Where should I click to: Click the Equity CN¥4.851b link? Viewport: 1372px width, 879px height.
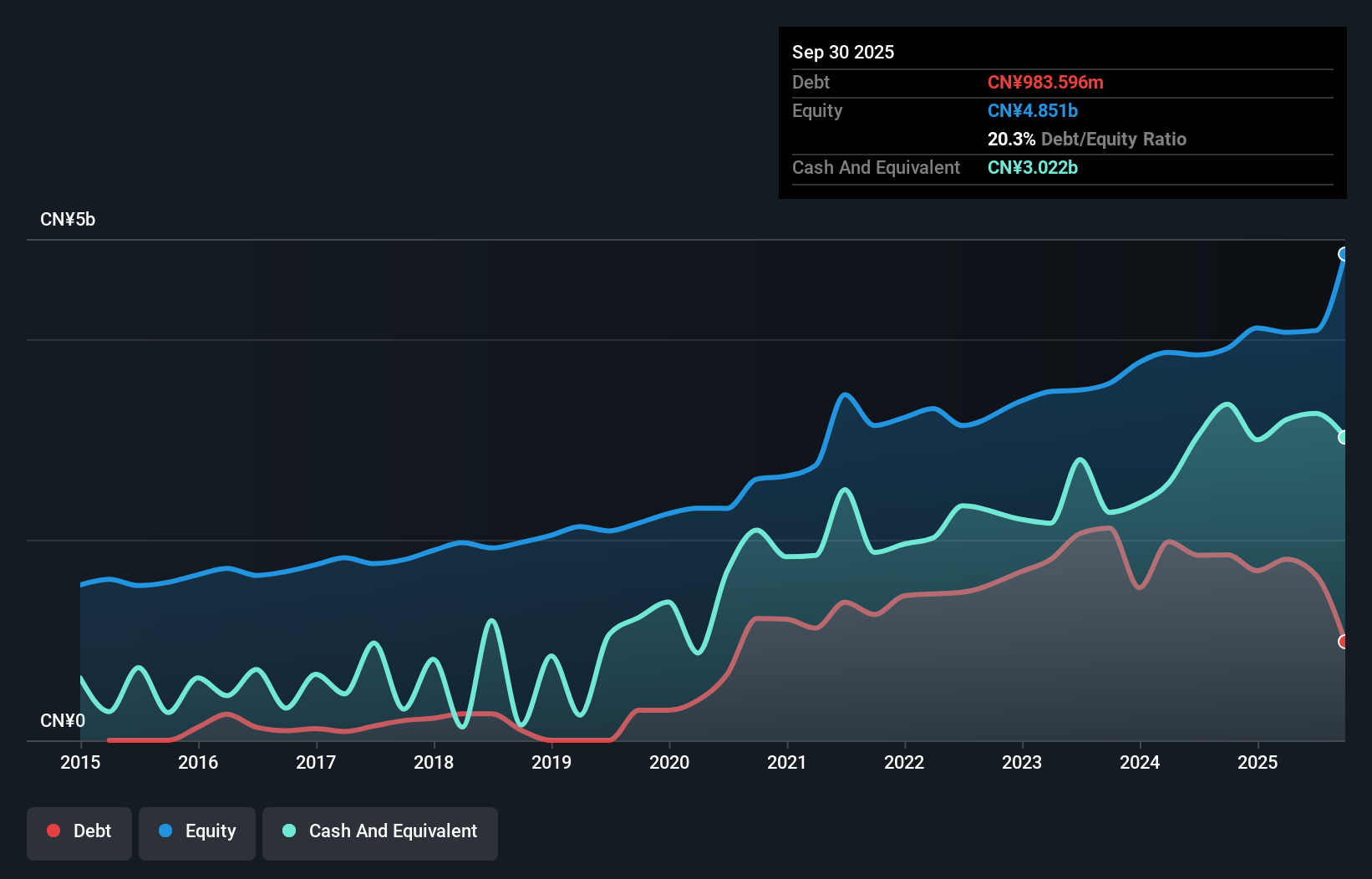coord(1033,110)
